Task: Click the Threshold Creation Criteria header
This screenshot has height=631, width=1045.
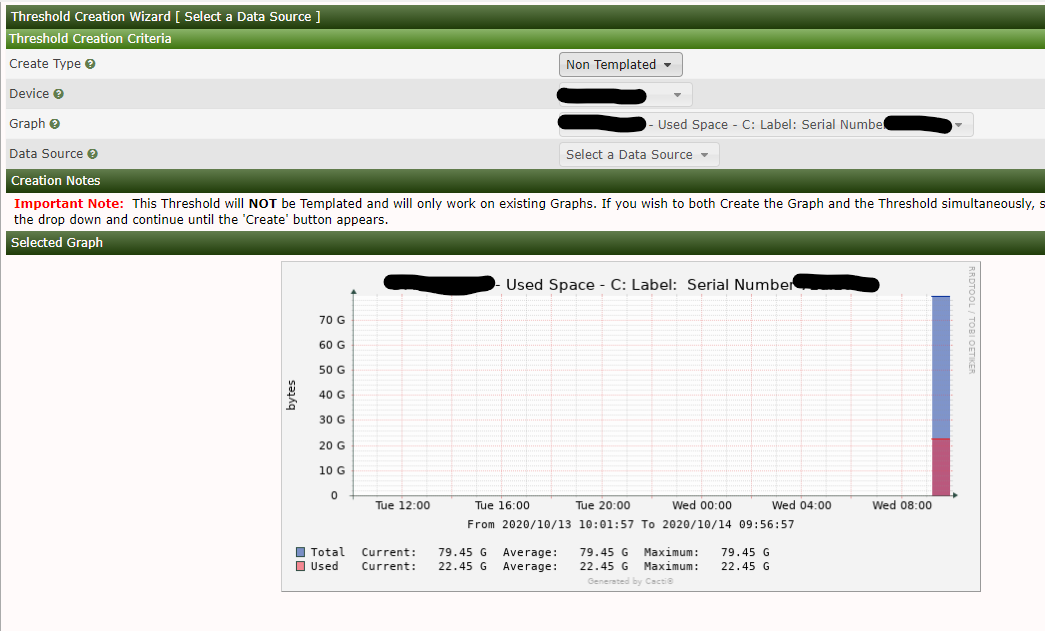Action: coord(525,39)
